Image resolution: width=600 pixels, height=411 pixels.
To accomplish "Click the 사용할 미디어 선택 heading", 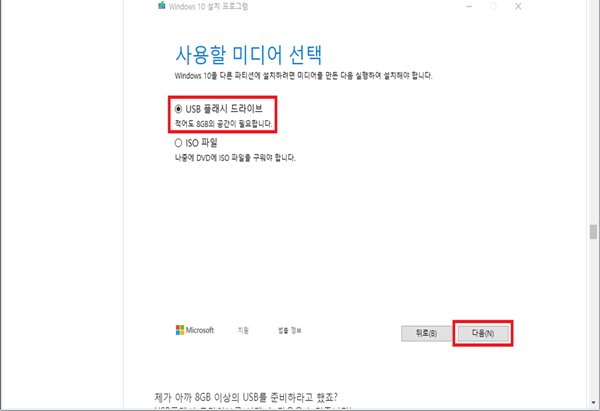I will pyautogui.click(x=249, y=55).
